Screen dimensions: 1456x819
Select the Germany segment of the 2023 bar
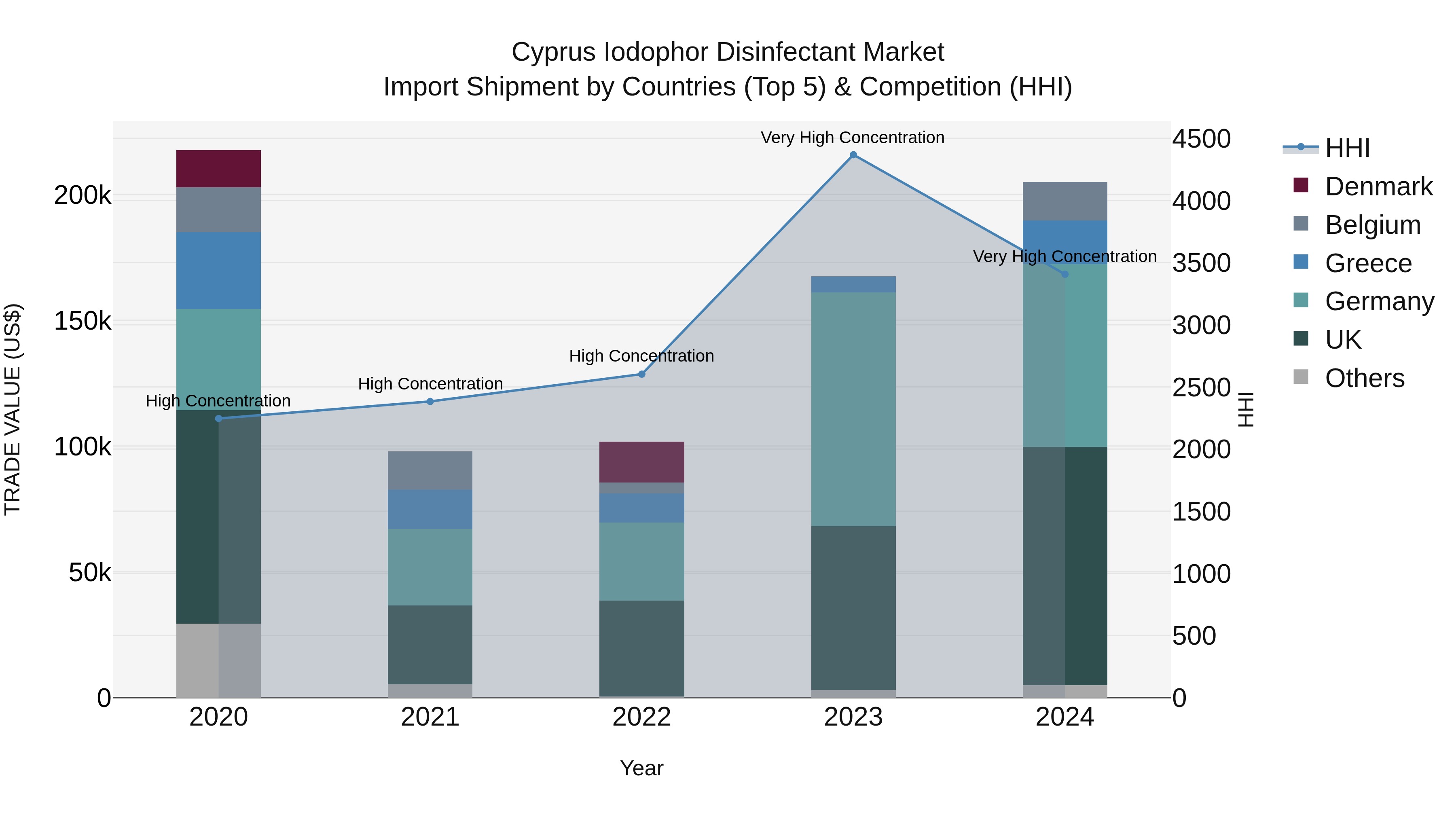click(x=853, y=409)
